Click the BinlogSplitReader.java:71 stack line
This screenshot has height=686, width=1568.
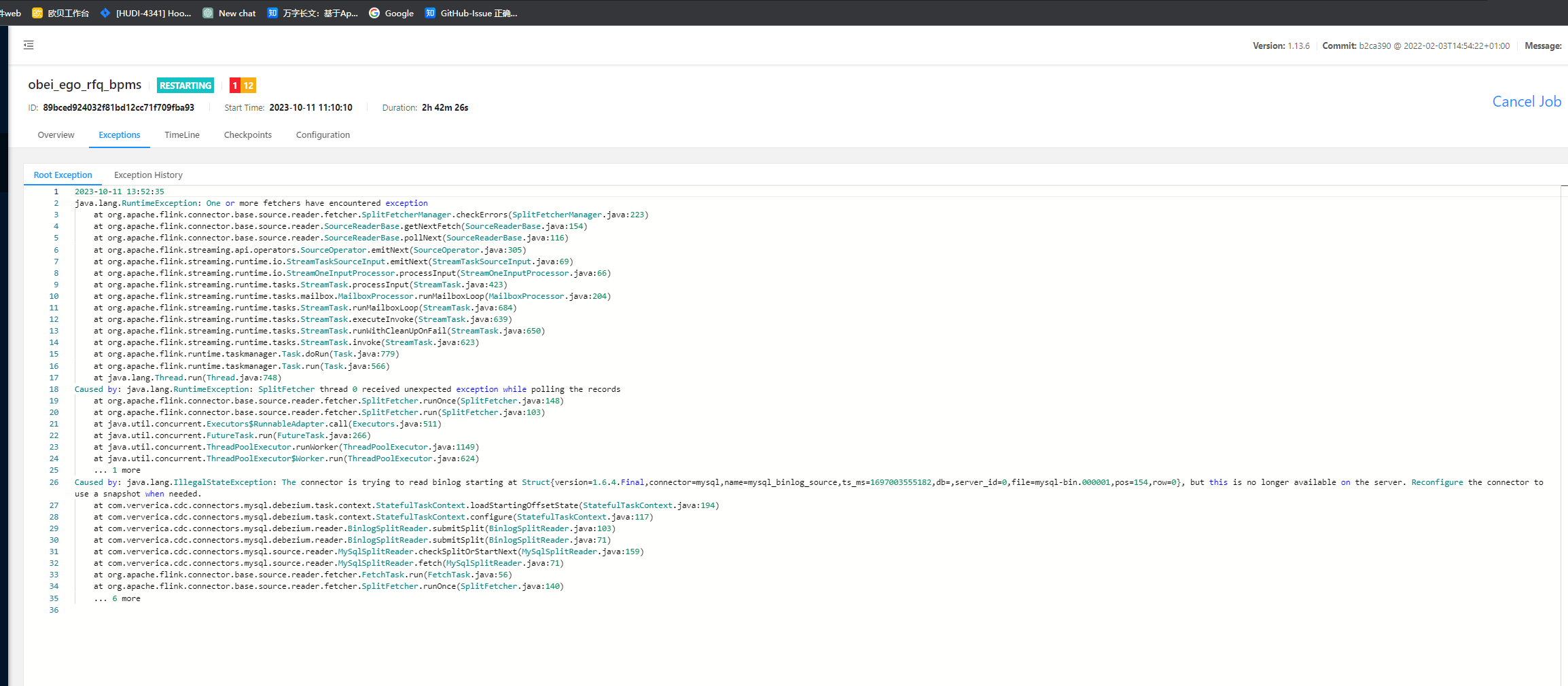pyautogui.click(x=352, y=540)
